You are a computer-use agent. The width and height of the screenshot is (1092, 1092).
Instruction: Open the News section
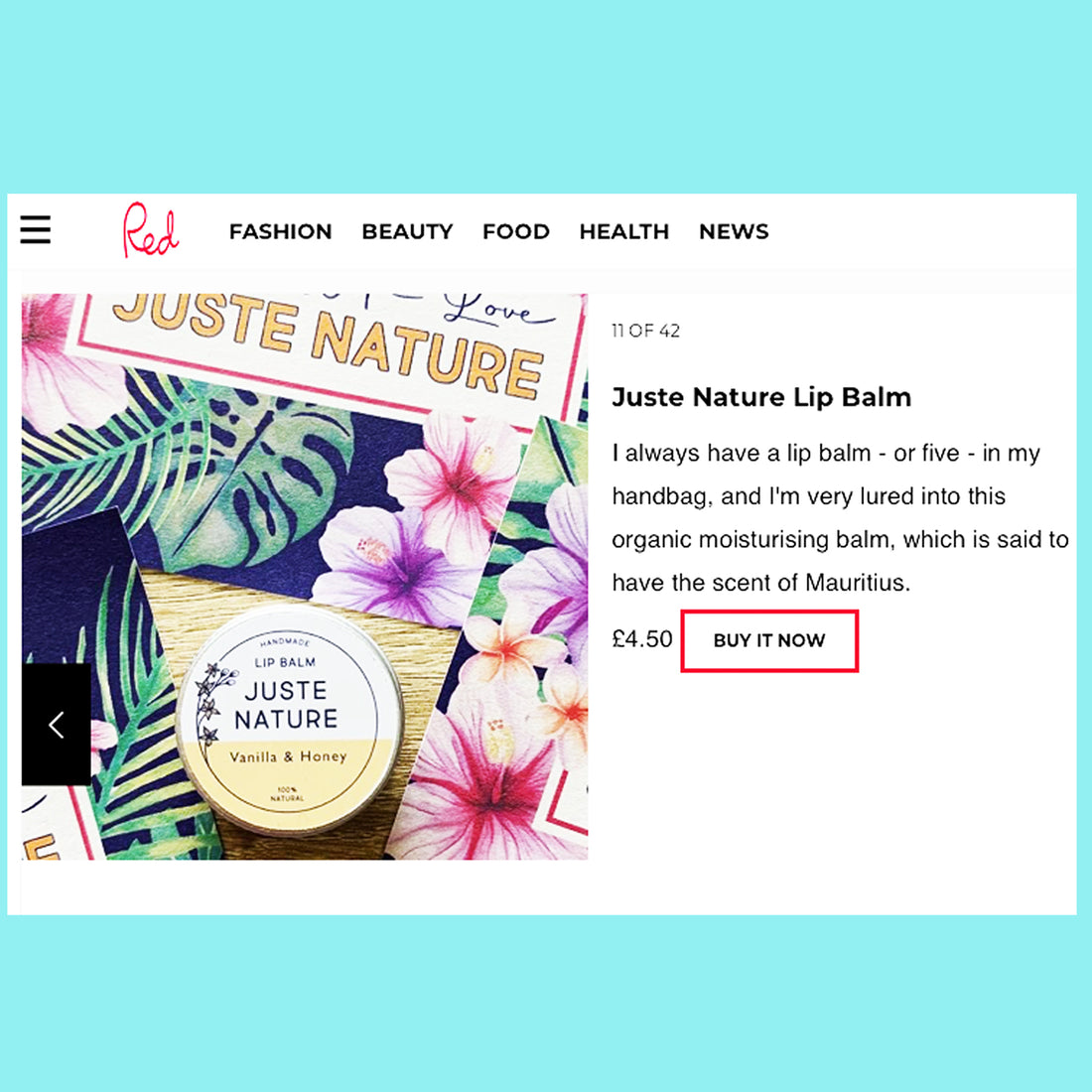click(734, 231)
